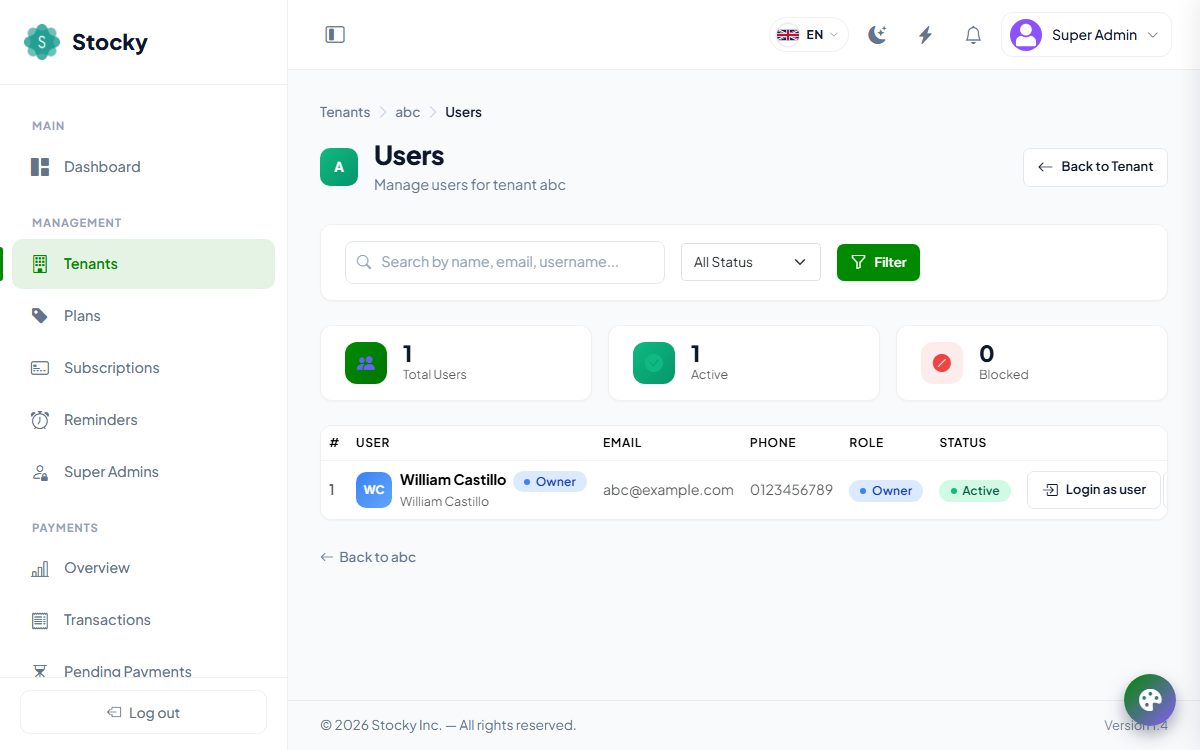Image resolution: width=1200 pixels, height=750 pixels.
Task: Click the PHONE column header
Action: (x=773, y=442)
